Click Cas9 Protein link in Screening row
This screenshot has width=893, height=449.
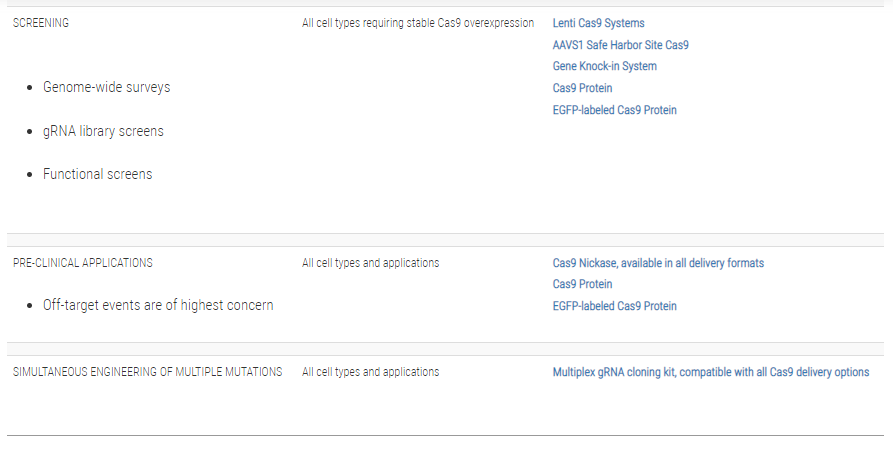tap(582, 88)
